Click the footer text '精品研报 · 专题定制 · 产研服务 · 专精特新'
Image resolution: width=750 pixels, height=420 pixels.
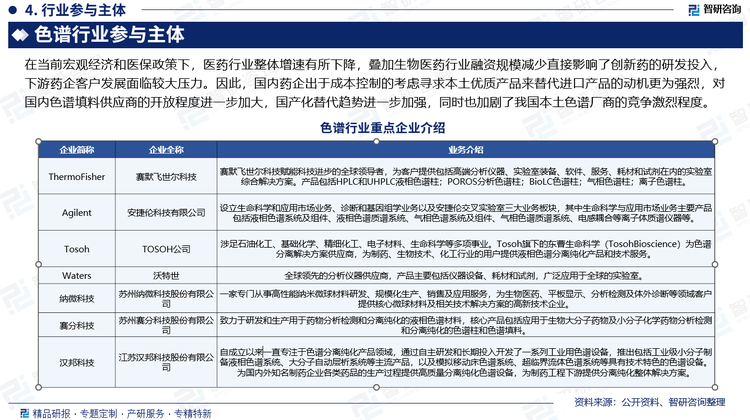point(121,413)
